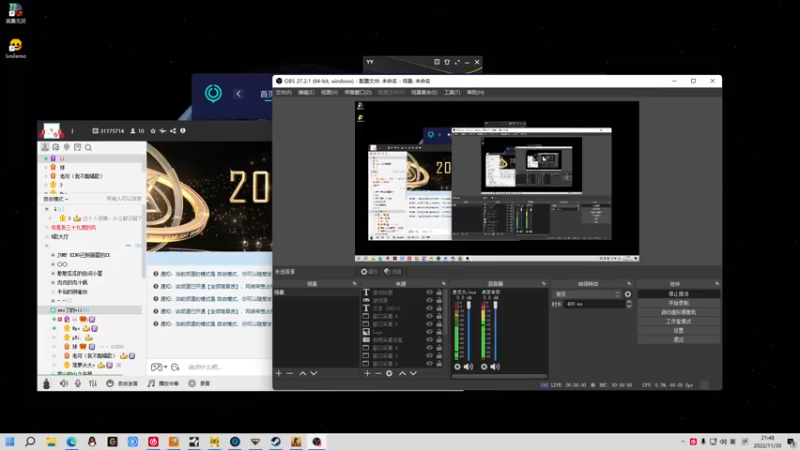Toggle YY microphone at bottom bar
The image size is (800, 450).
(x=78, y=383)
